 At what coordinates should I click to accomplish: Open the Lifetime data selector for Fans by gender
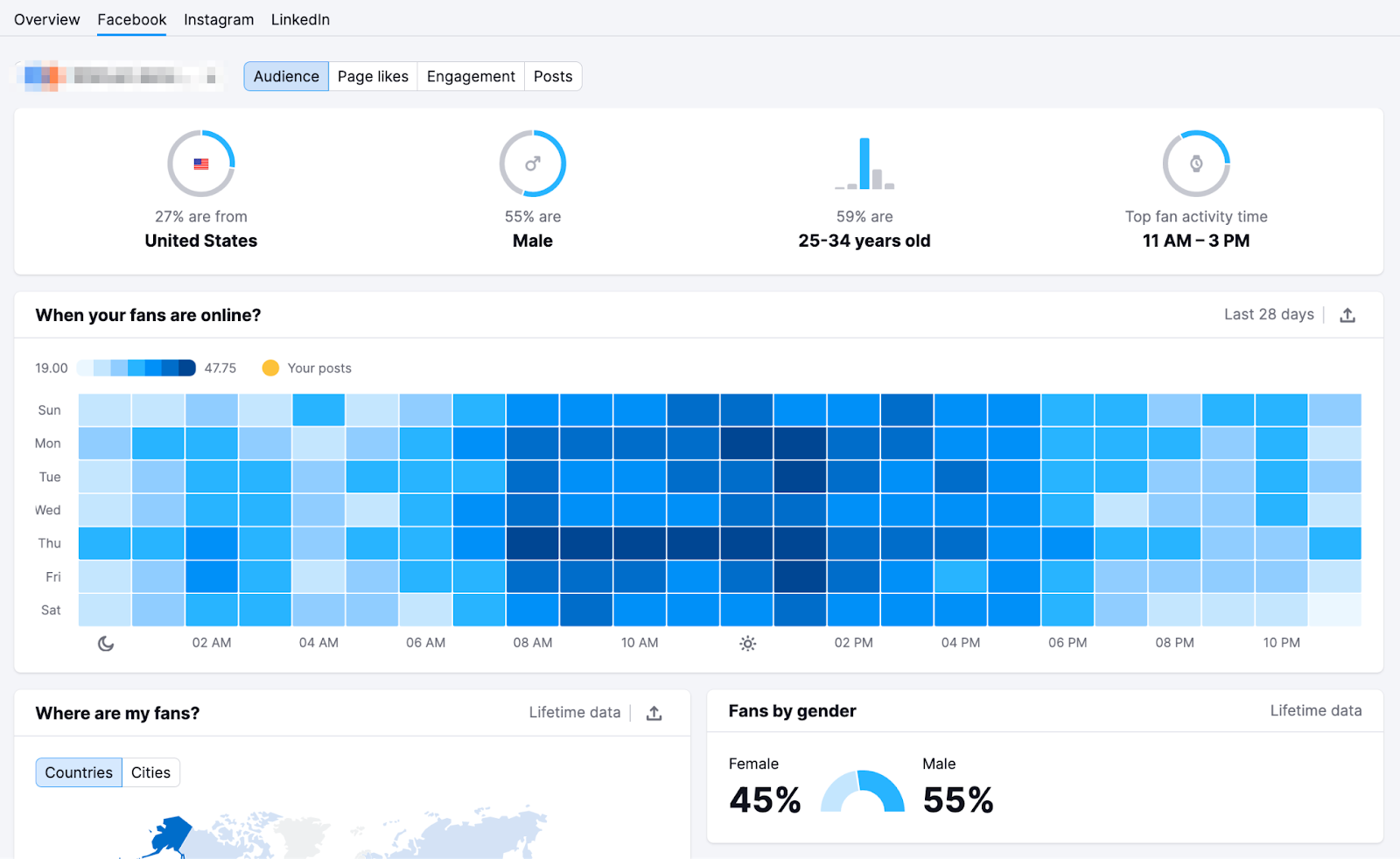[x=1316, y=711]
